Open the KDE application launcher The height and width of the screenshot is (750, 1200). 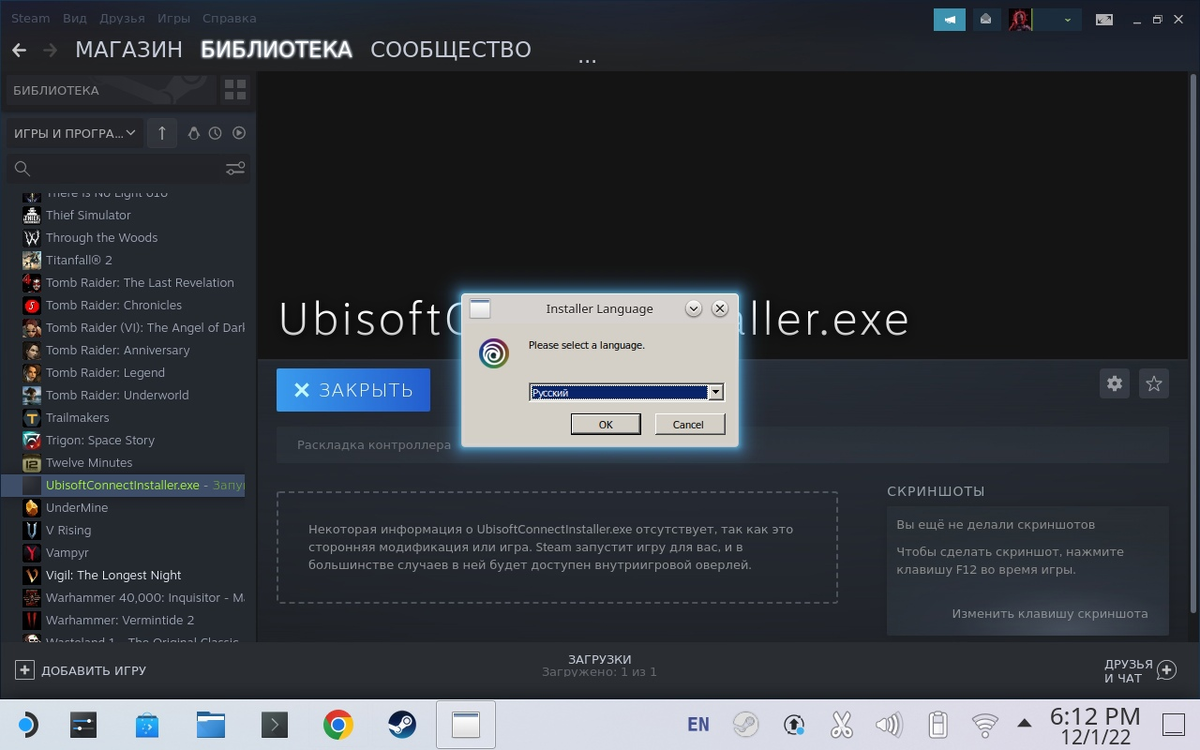[27, 724]
